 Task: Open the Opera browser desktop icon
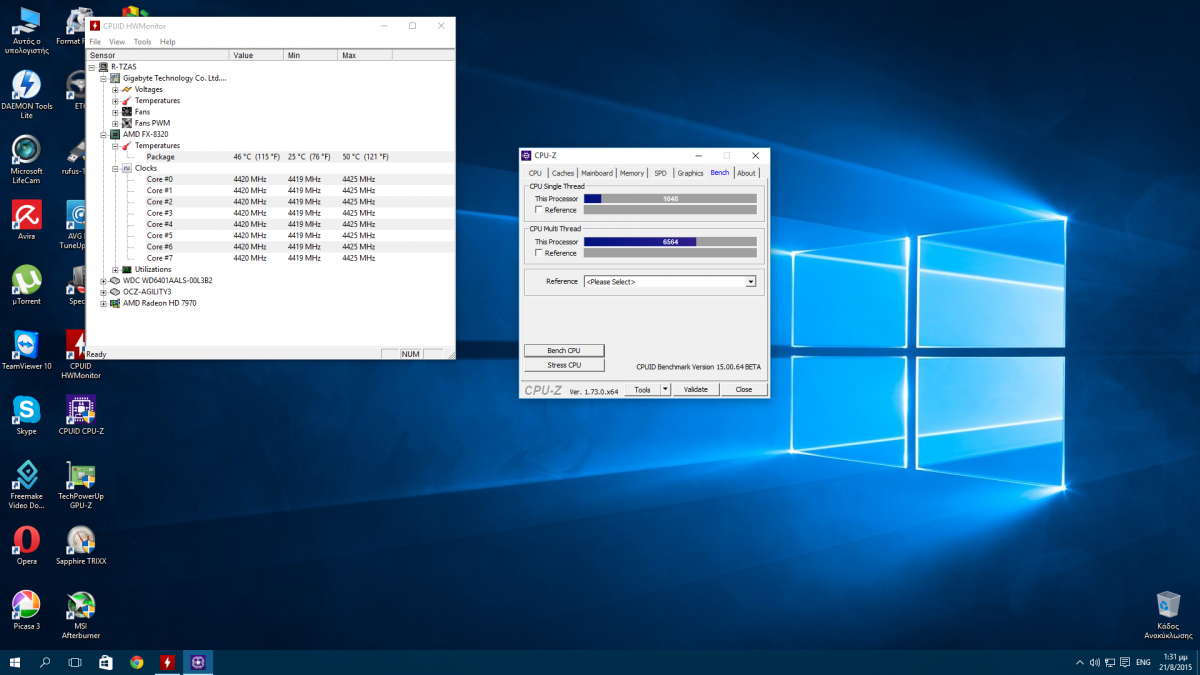point(26,546)
